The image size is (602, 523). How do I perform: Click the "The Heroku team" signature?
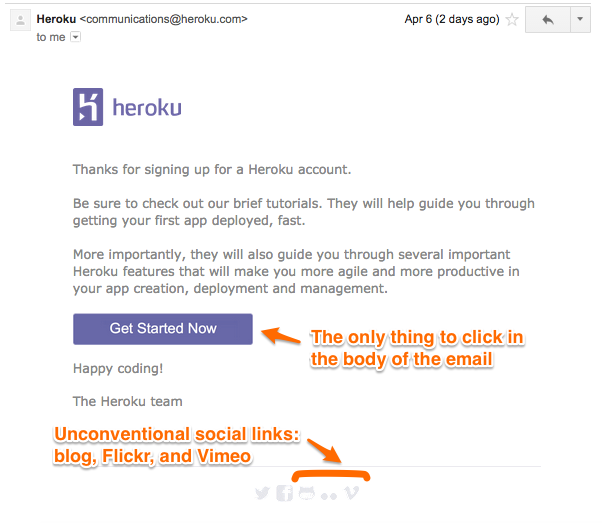click(x=127, y=401)
